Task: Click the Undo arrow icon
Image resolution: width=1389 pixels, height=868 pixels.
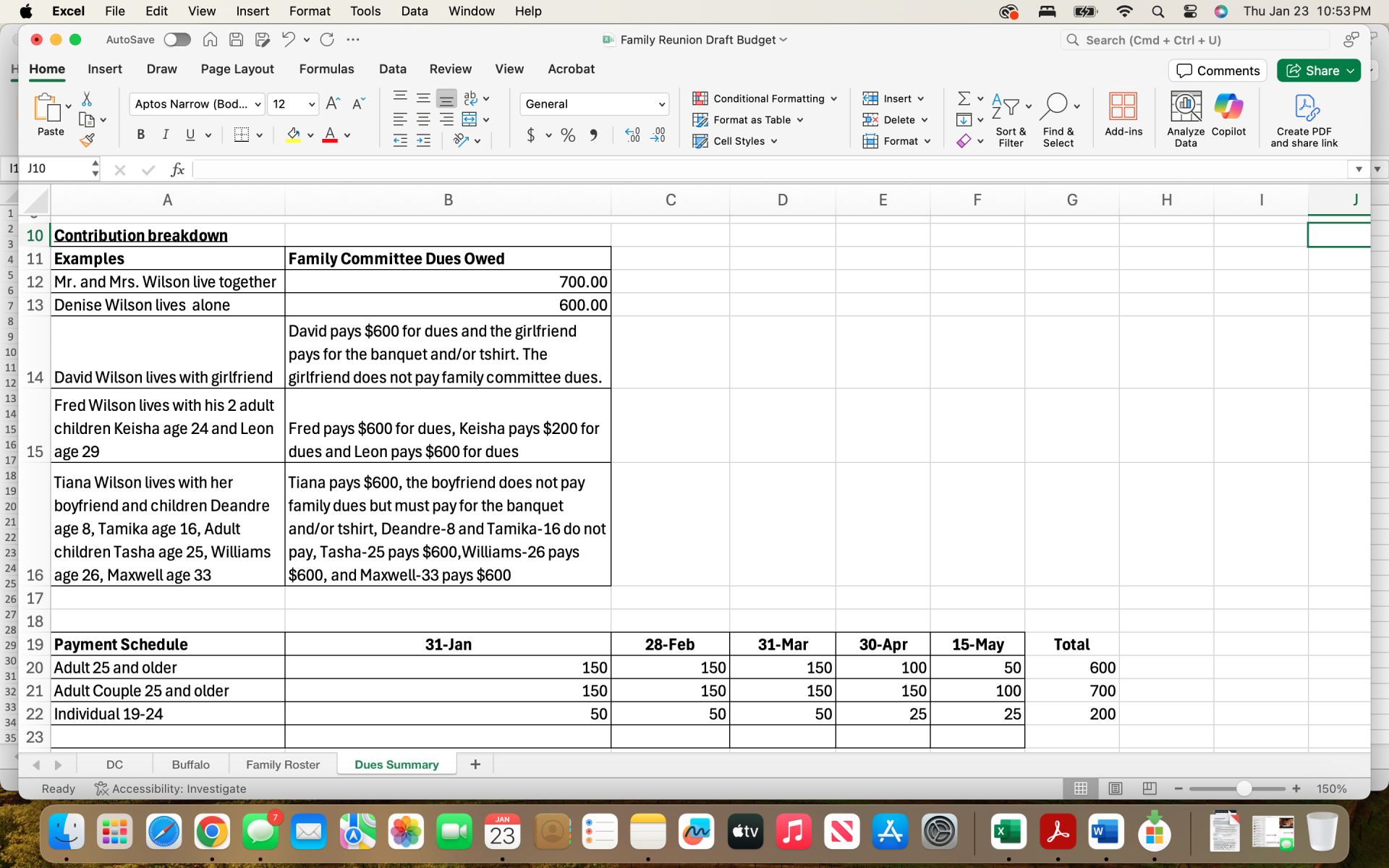Action: [x=288, y=40]
